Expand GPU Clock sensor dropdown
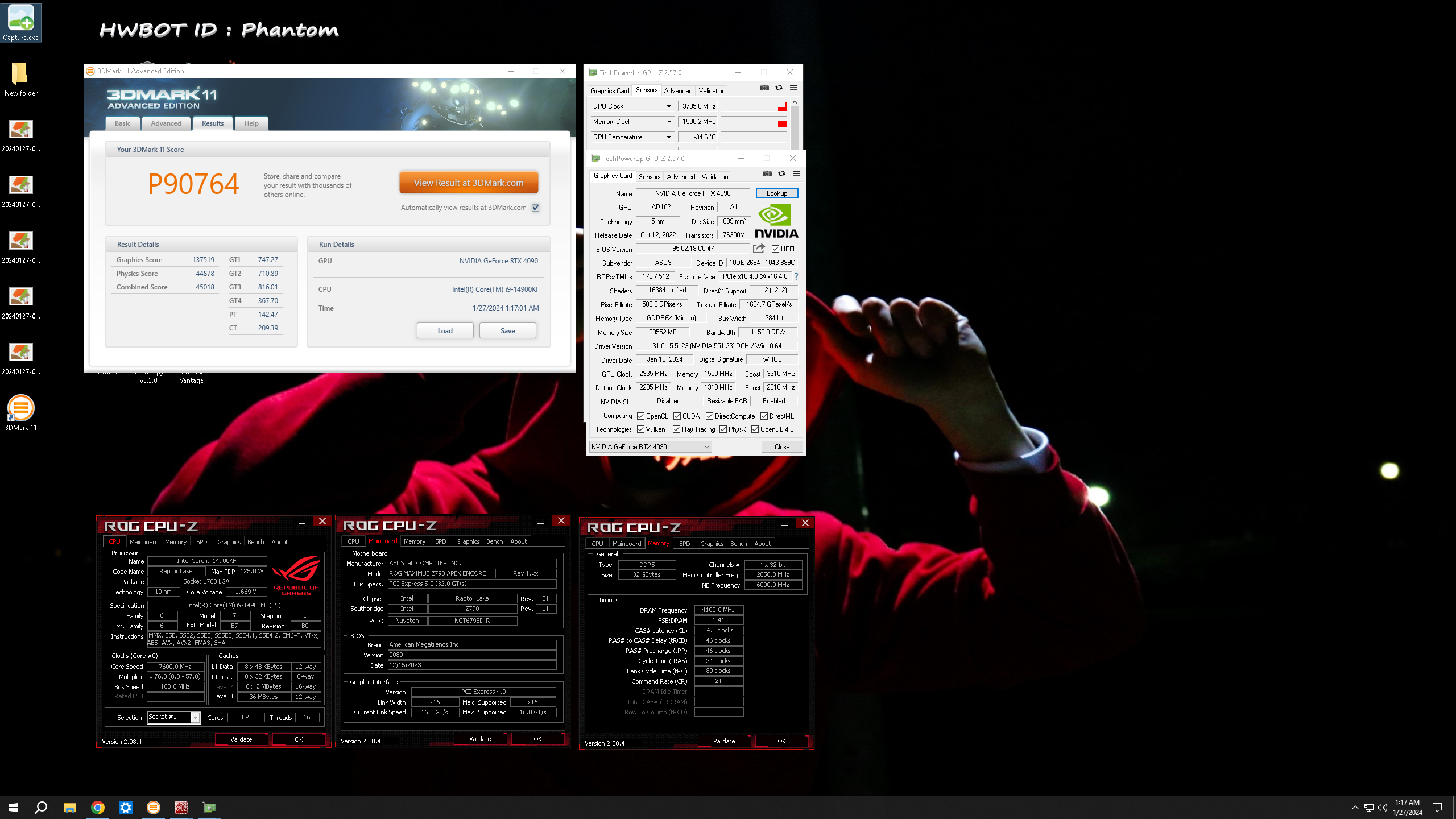Screen dimensions: 1456x819 click(669, 106)
